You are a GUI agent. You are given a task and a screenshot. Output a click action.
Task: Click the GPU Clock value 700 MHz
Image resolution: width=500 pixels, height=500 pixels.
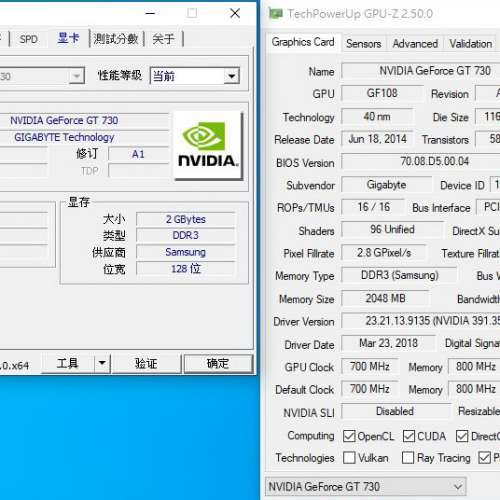(x=370, y=367)
